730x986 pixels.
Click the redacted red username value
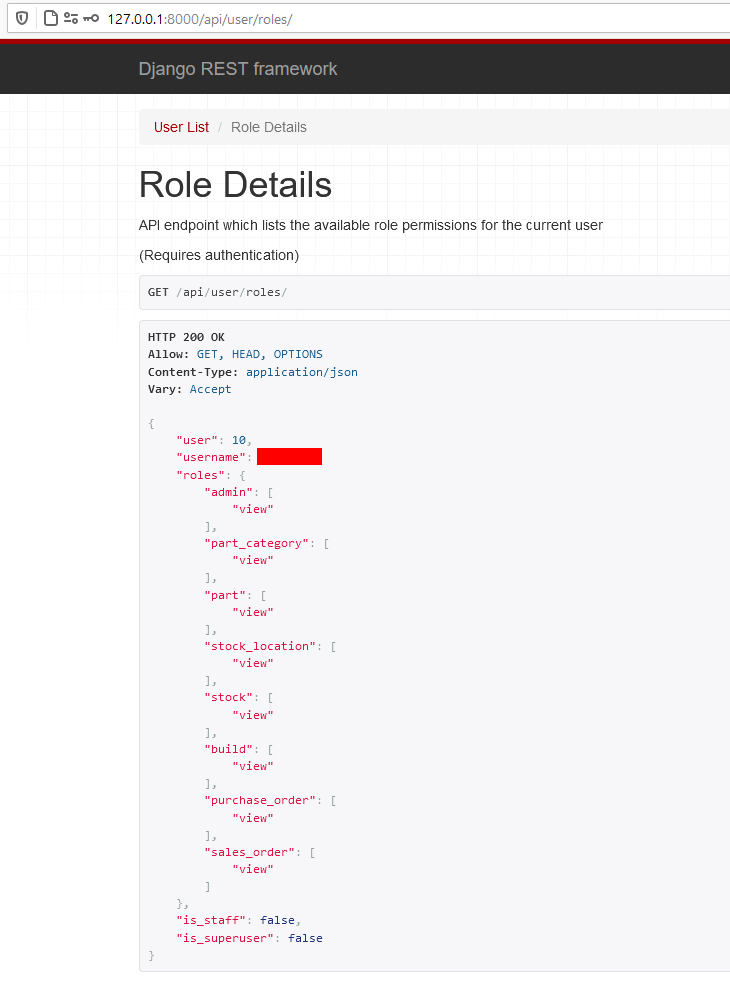tap(289, 456)
